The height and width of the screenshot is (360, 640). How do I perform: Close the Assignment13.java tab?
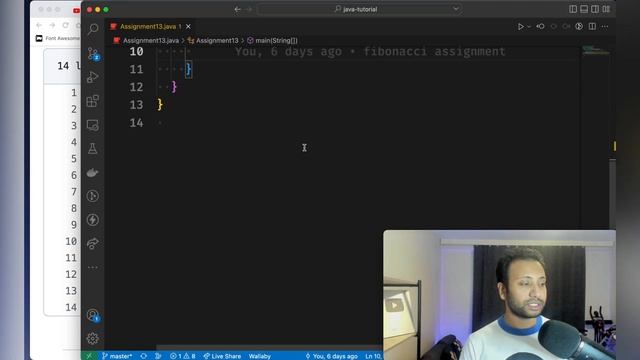pos(188,27)
